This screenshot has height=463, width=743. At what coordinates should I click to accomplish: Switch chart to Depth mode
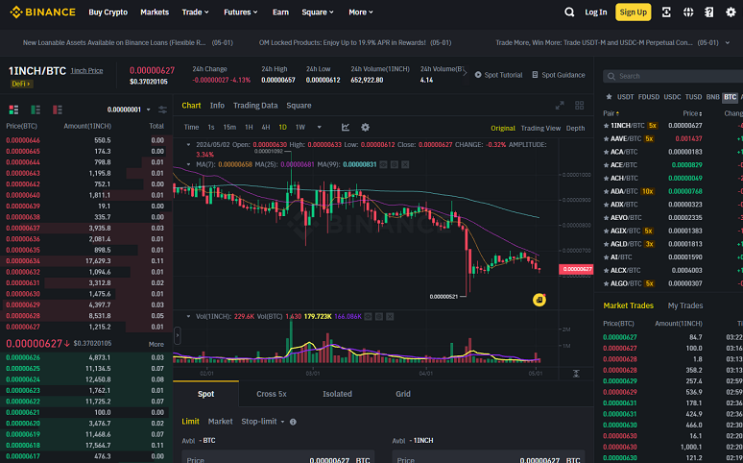(575, 128)
